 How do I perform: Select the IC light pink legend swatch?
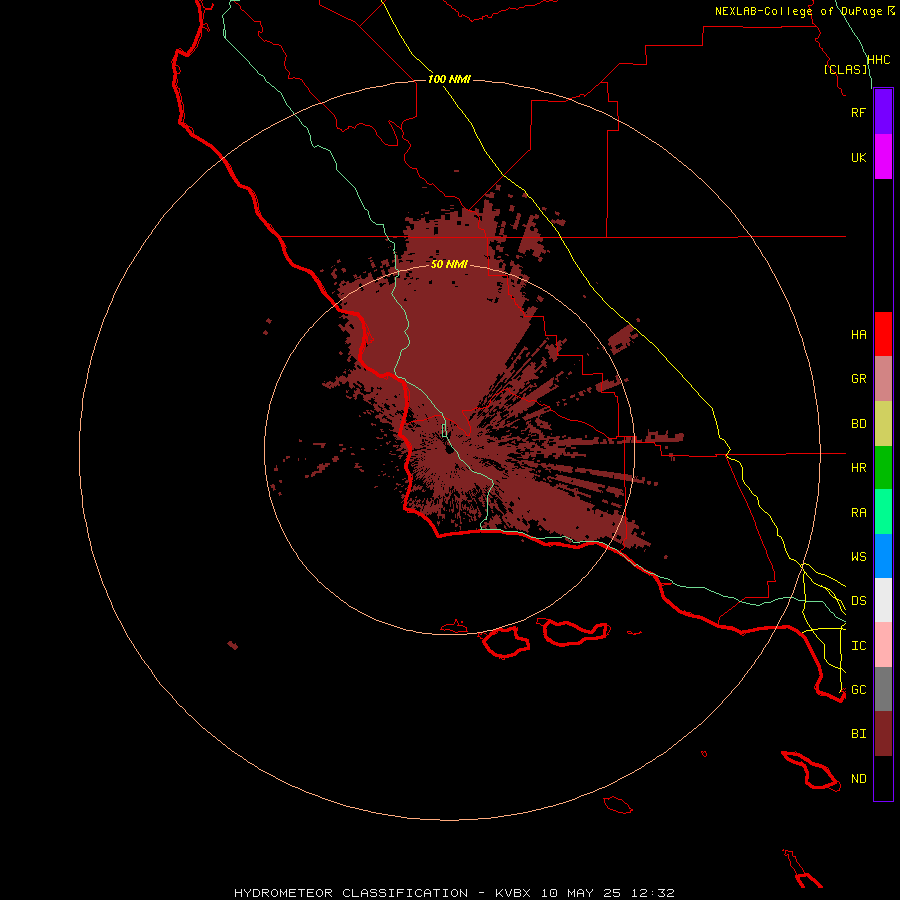point(883,645)
